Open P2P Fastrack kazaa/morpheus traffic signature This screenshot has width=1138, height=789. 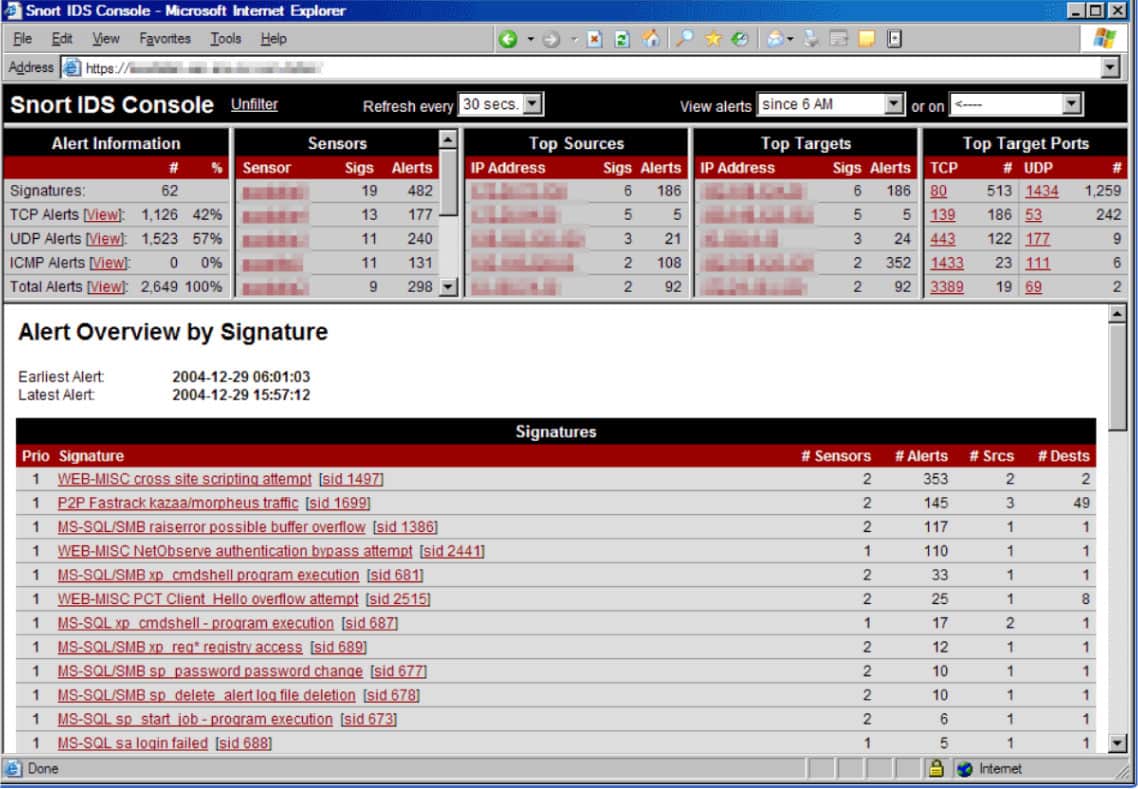178,503
